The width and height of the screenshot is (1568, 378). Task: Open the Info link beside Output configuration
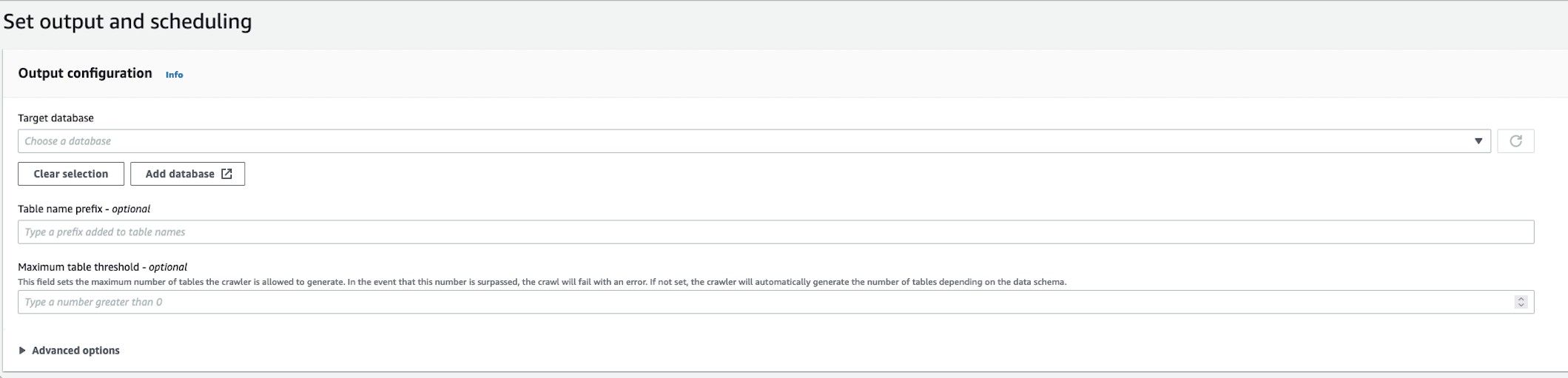pos(174,75)
